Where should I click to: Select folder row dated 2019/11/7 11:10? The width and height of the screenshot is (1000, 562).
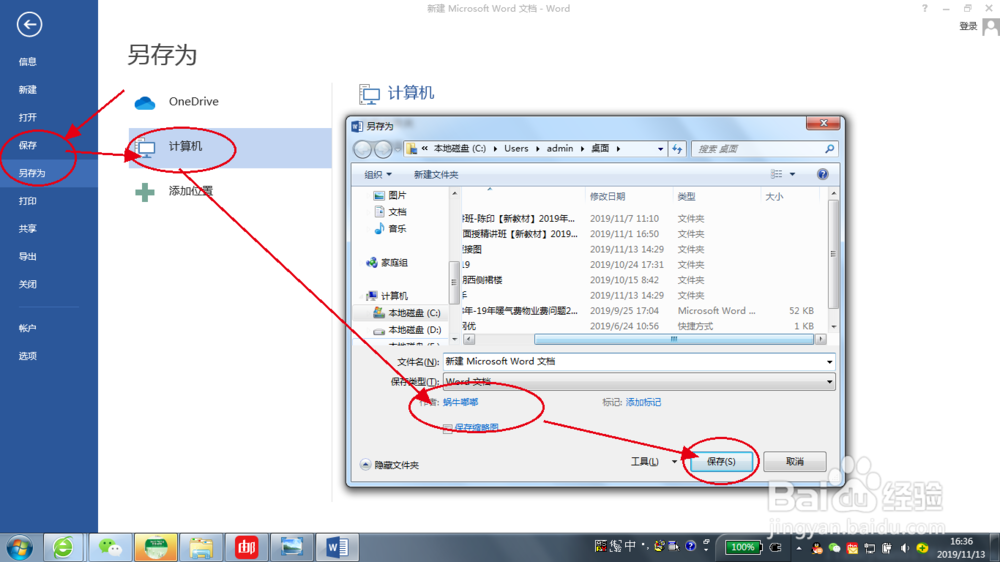click(643, 218)
